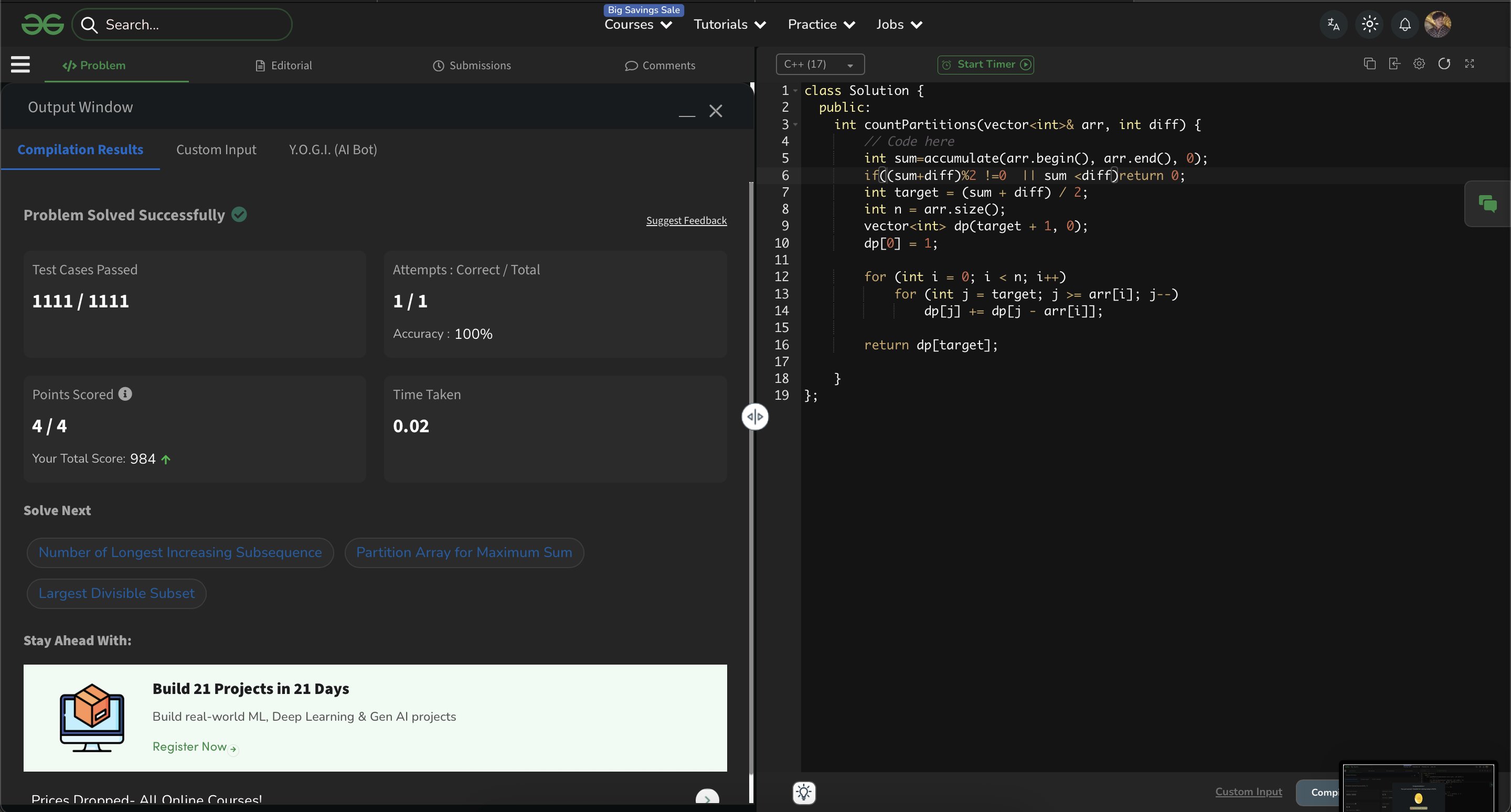This screenshot has width=1511, height=812.
Task: Start the timer toggle
Action: [x=985, y=65]
